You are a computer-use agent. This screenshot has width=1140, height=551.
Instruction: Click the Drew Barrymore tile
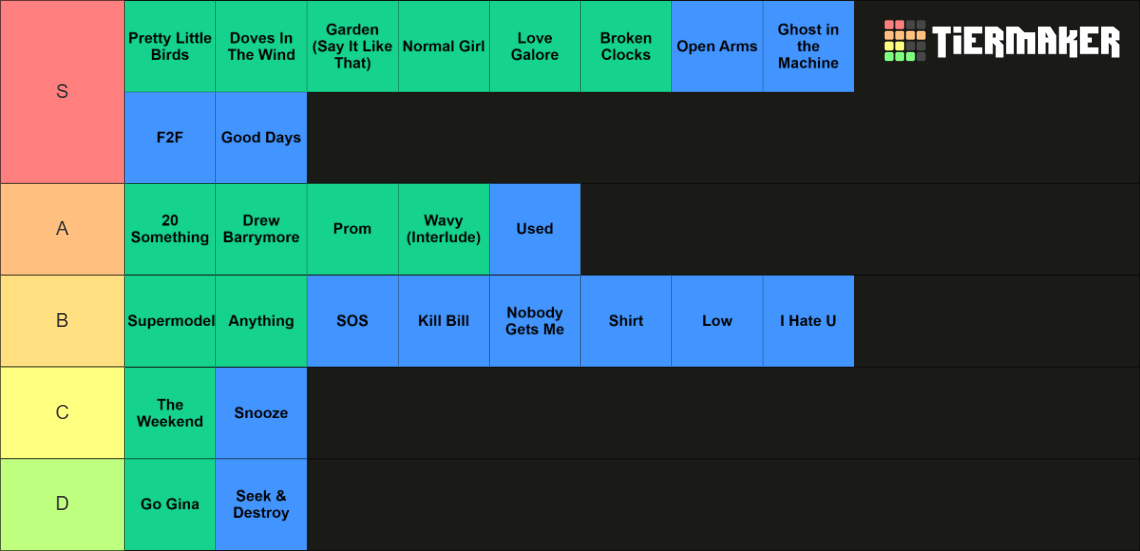point(262,229)
